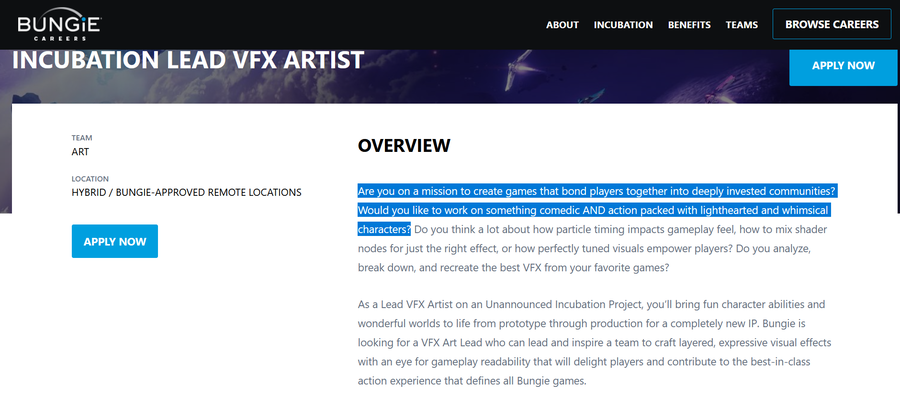Select the Art team value

pyautogui.click(x=80, y=152)
